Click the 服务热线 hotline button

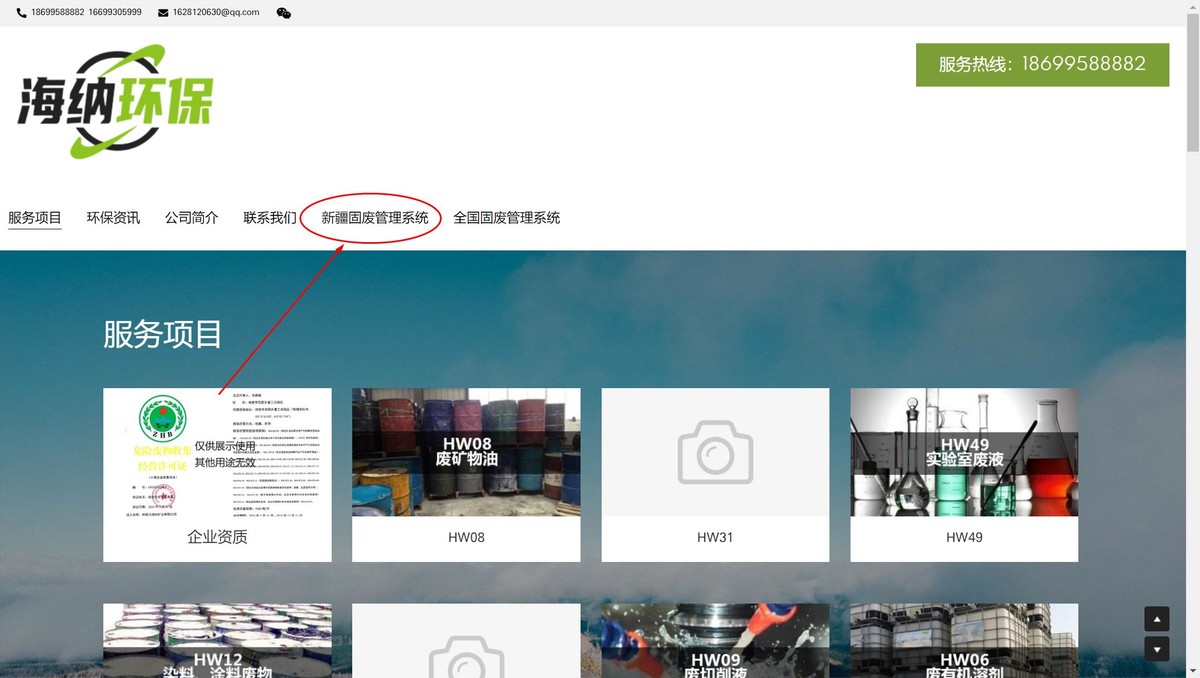click(x=1042, y=64)
